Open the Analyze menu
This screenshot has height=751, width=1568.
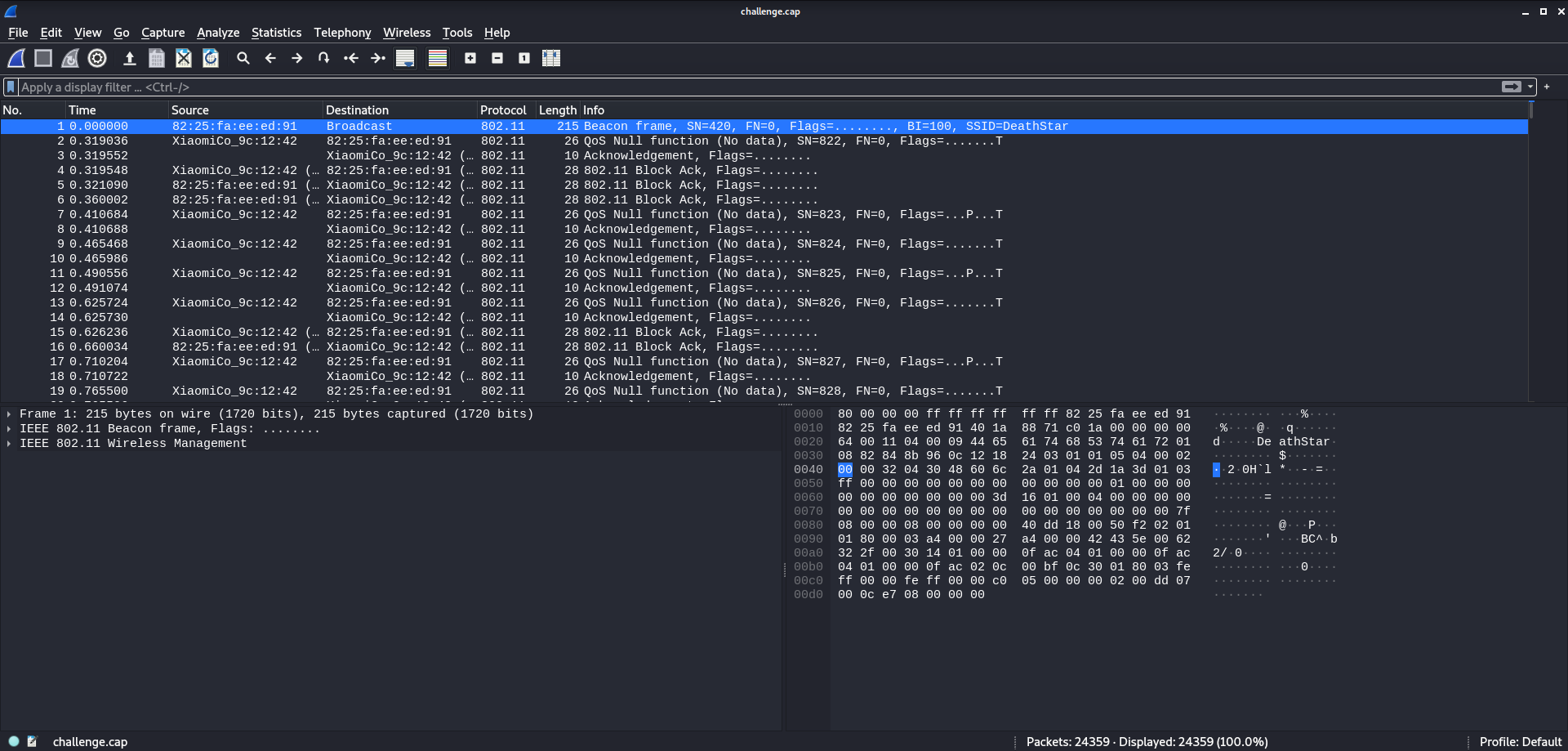click(x=218, y=33)
